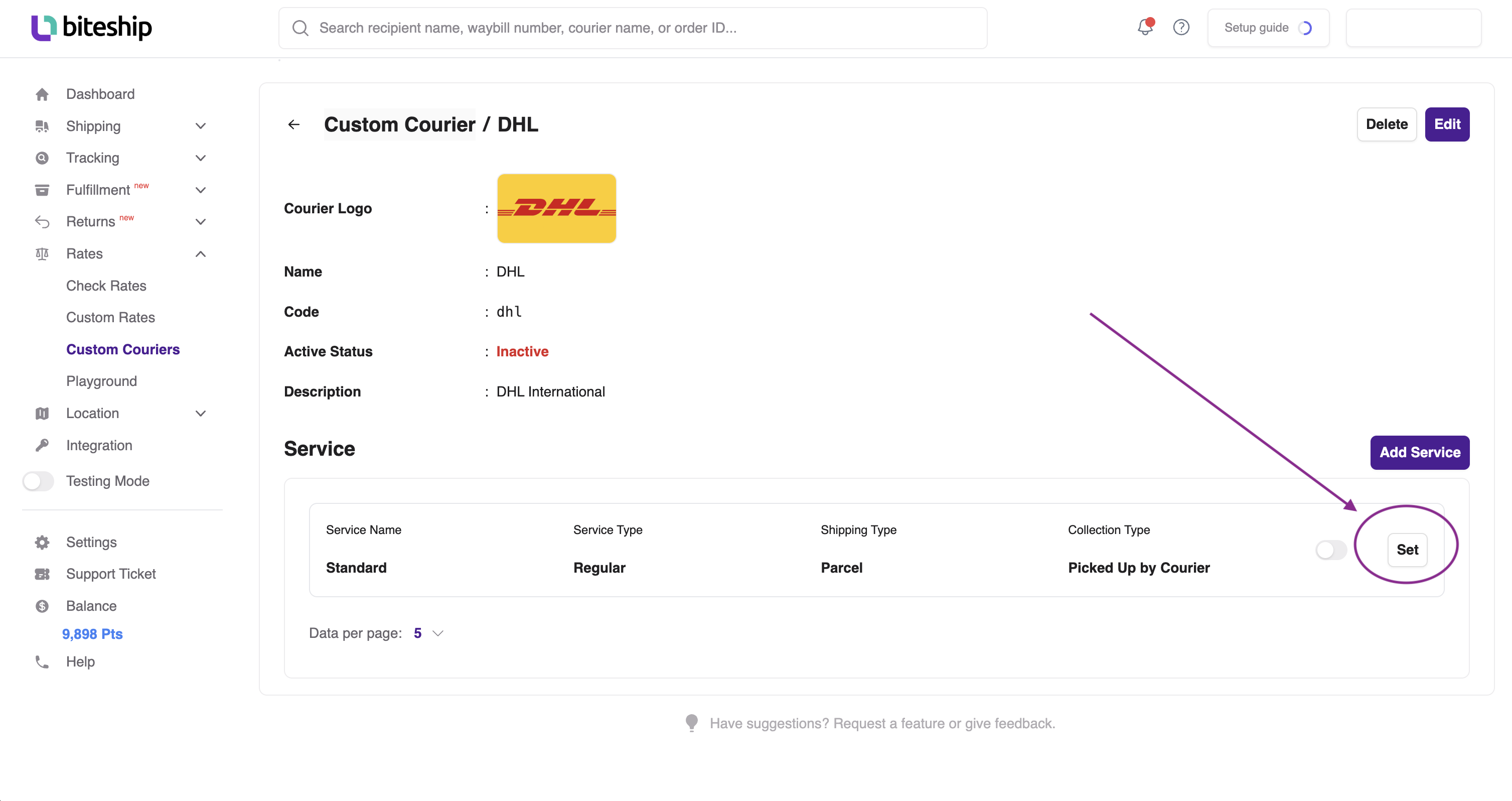Focus the top search input field
This screenshot has height=801, width=1512.
coord(633,28)
